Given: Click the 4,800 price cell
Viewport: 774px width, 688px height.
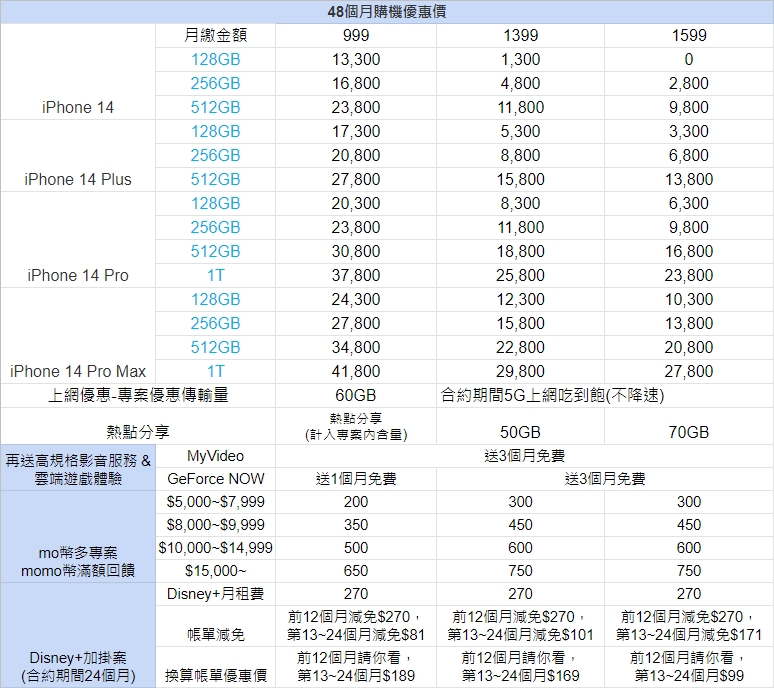Looking at the screenshot, I should click(520, 83).
